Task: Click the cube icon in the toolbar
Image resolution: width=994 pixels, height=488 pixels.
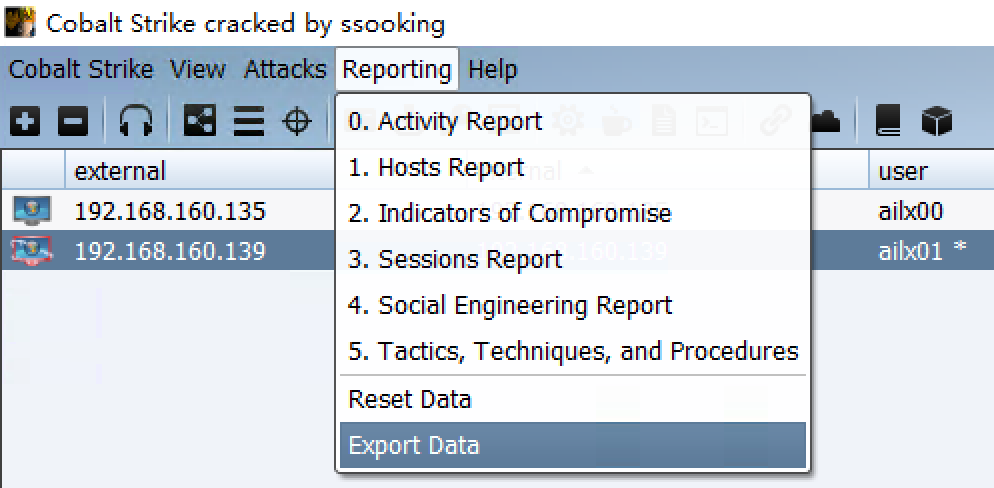Action: click(x=936, y=122)
